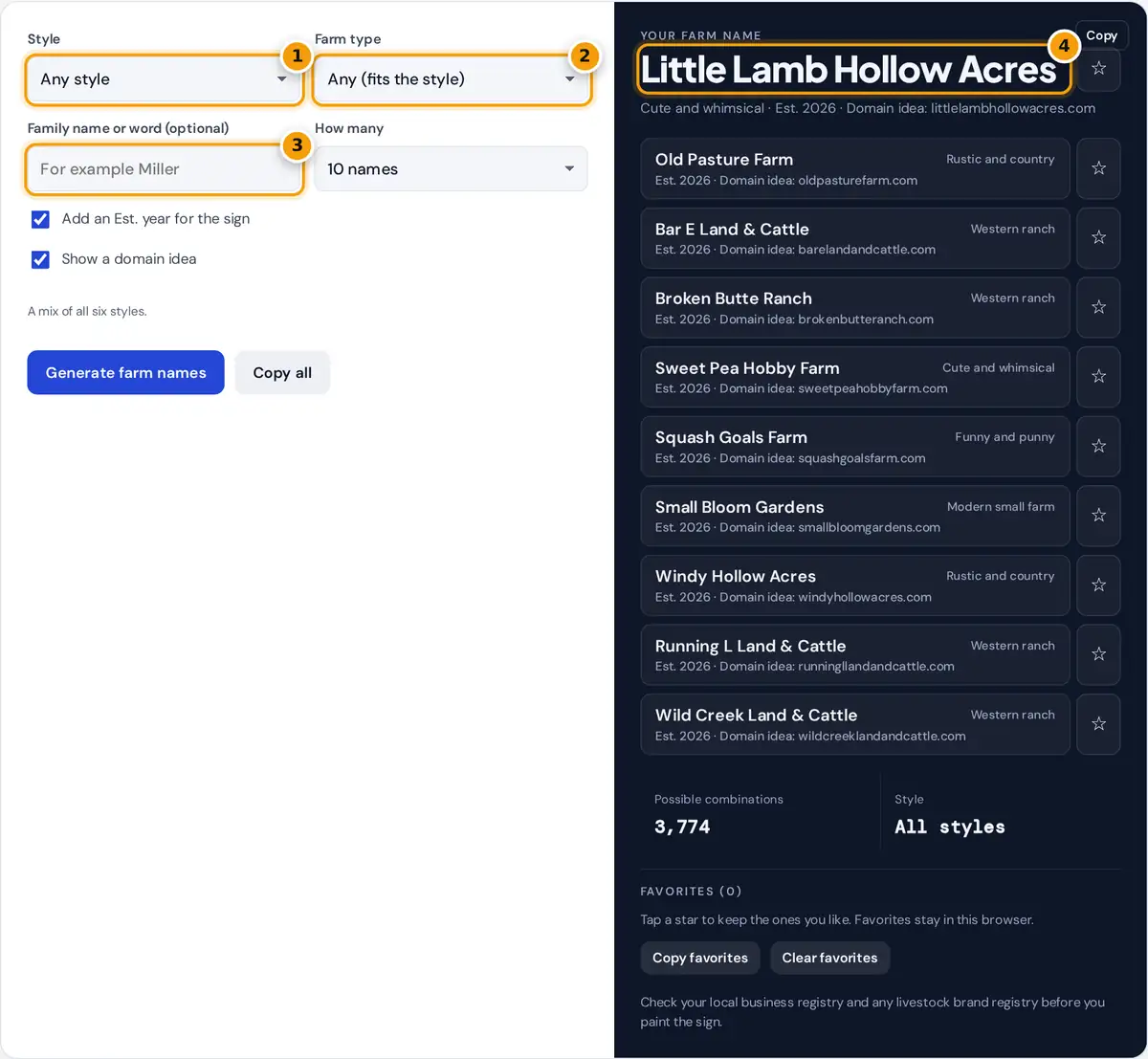This screenshot has height=1059, width=1148.
Task: Star Sweet Pea Hobby Farm
Action: pos(1098,377)
